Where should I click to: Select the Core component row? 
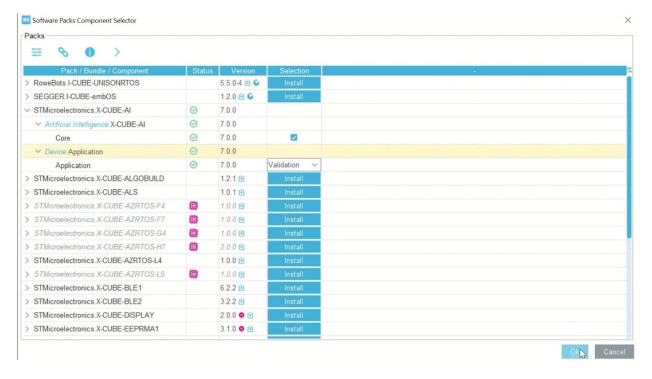click(x=324, y=138)
